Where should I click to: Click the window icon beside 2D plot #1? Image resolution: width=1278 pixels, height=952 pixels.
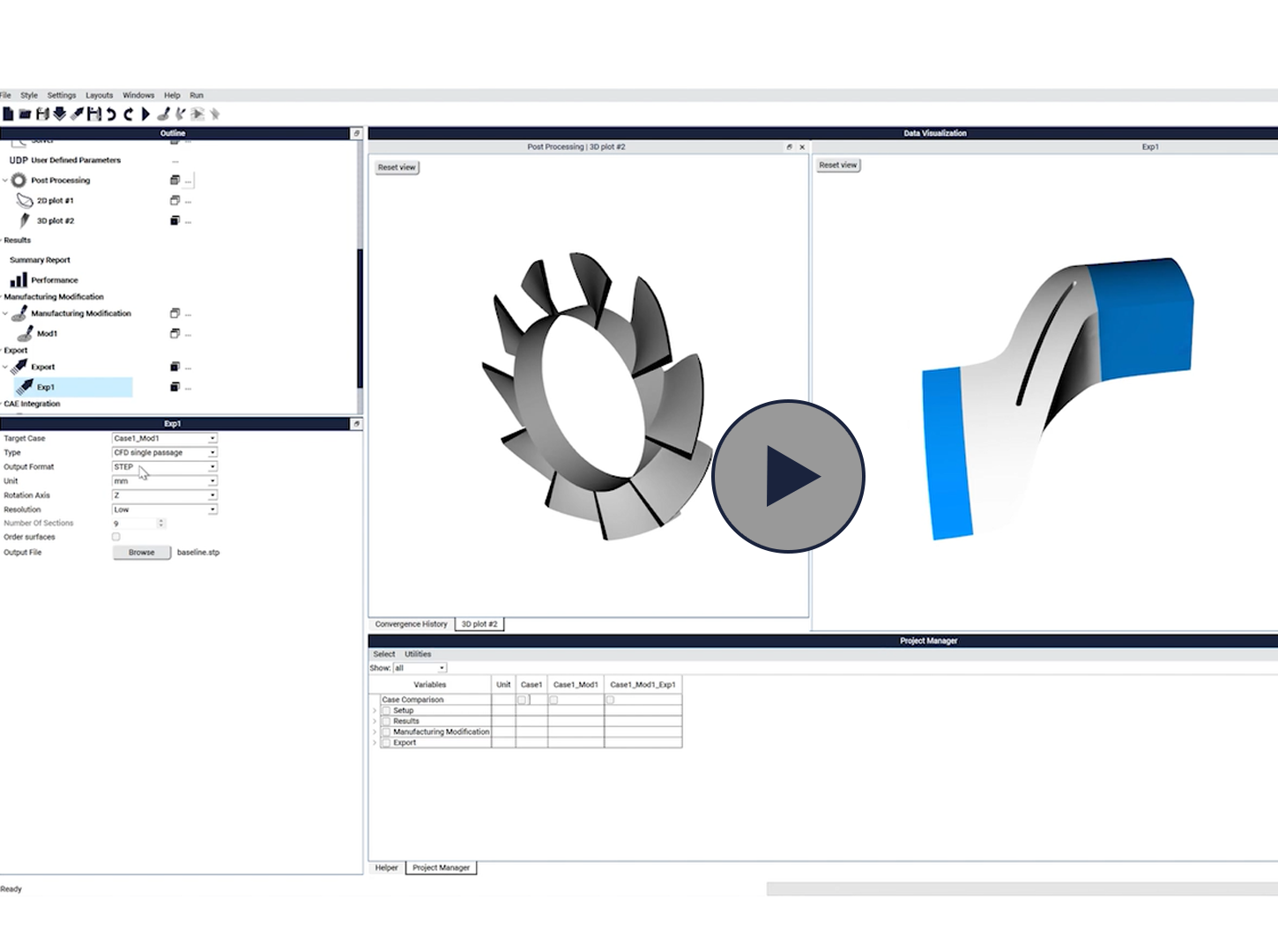175,200
